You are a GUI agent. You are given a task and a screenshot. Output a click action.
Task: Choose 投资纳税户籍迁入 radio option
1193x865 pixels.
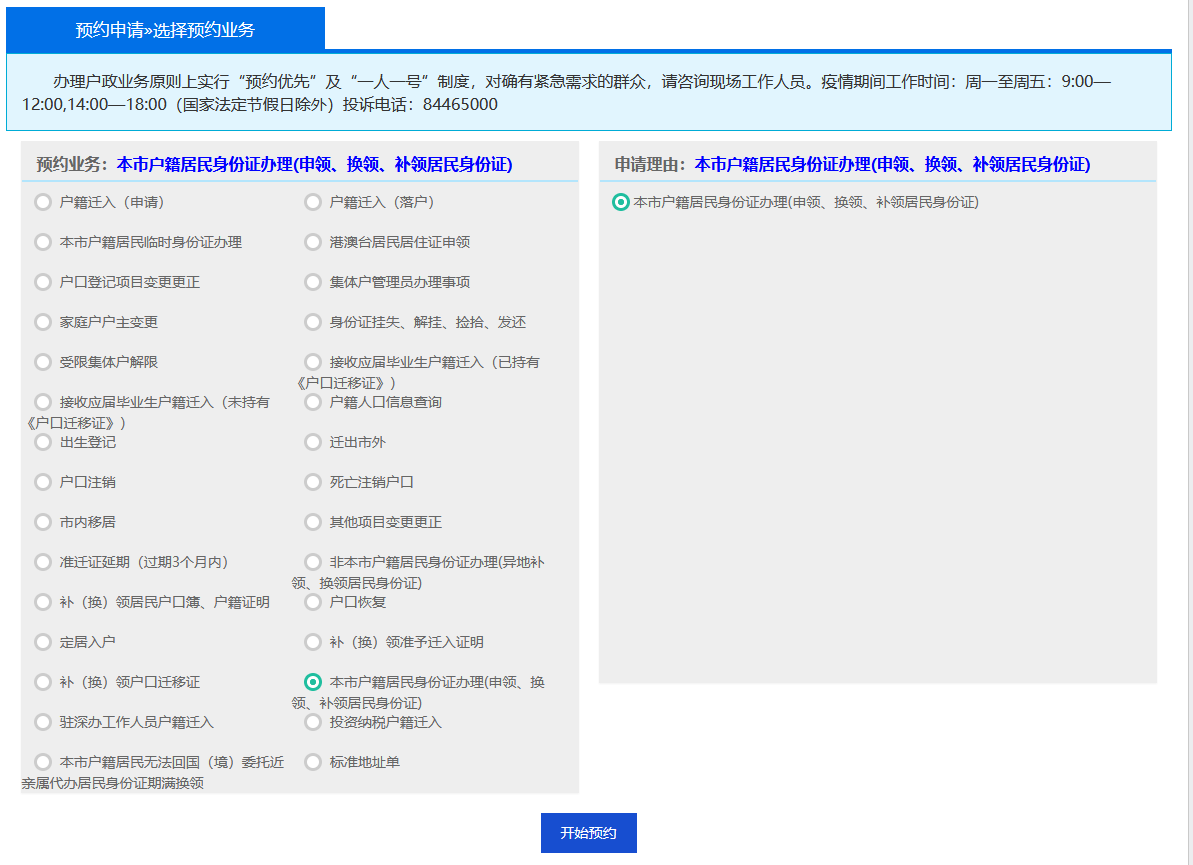(x=313, y=722)
